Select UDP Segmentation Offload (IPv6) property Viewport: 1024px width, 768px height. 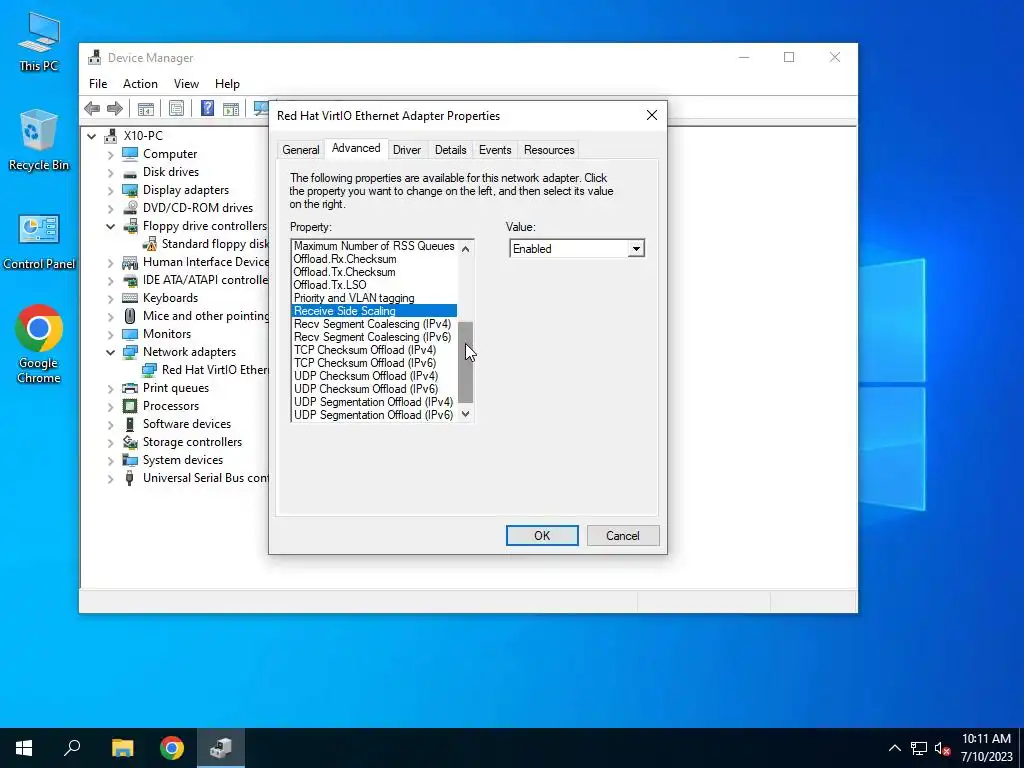[374, 415]
